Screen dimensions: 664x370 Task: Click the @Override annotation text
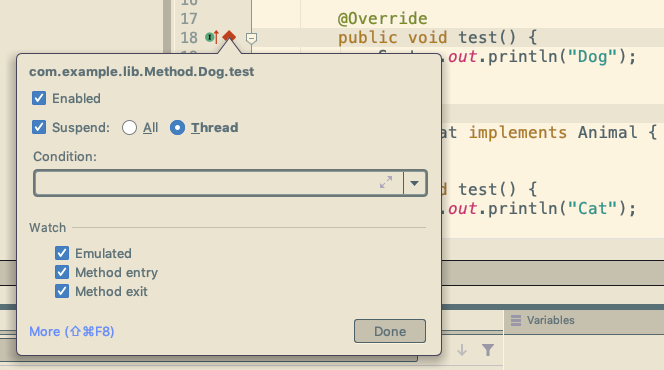383,19
